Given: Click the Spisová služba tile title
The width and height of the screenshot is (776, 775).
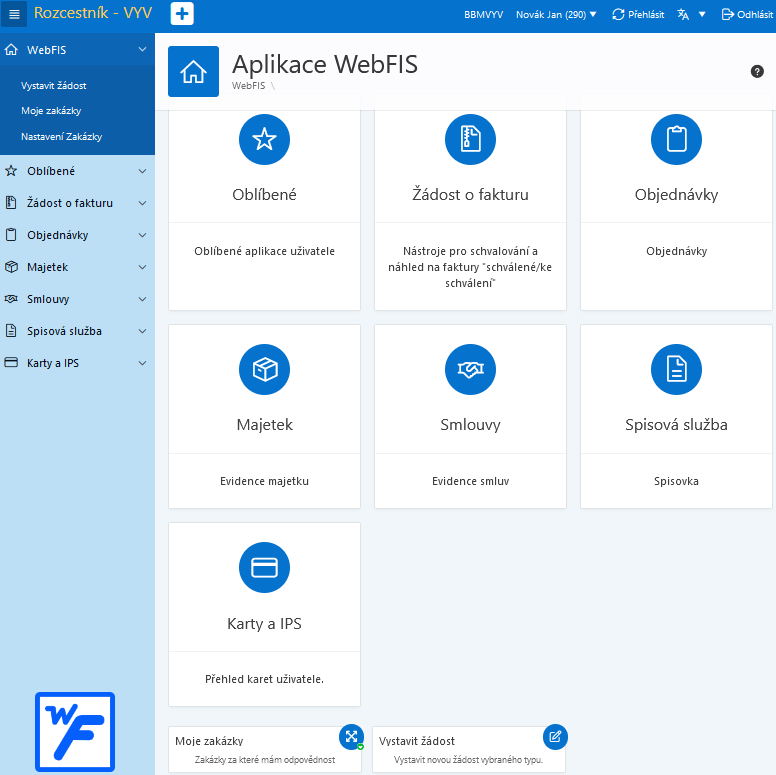Looking at the screenshot, I should 676,425.
